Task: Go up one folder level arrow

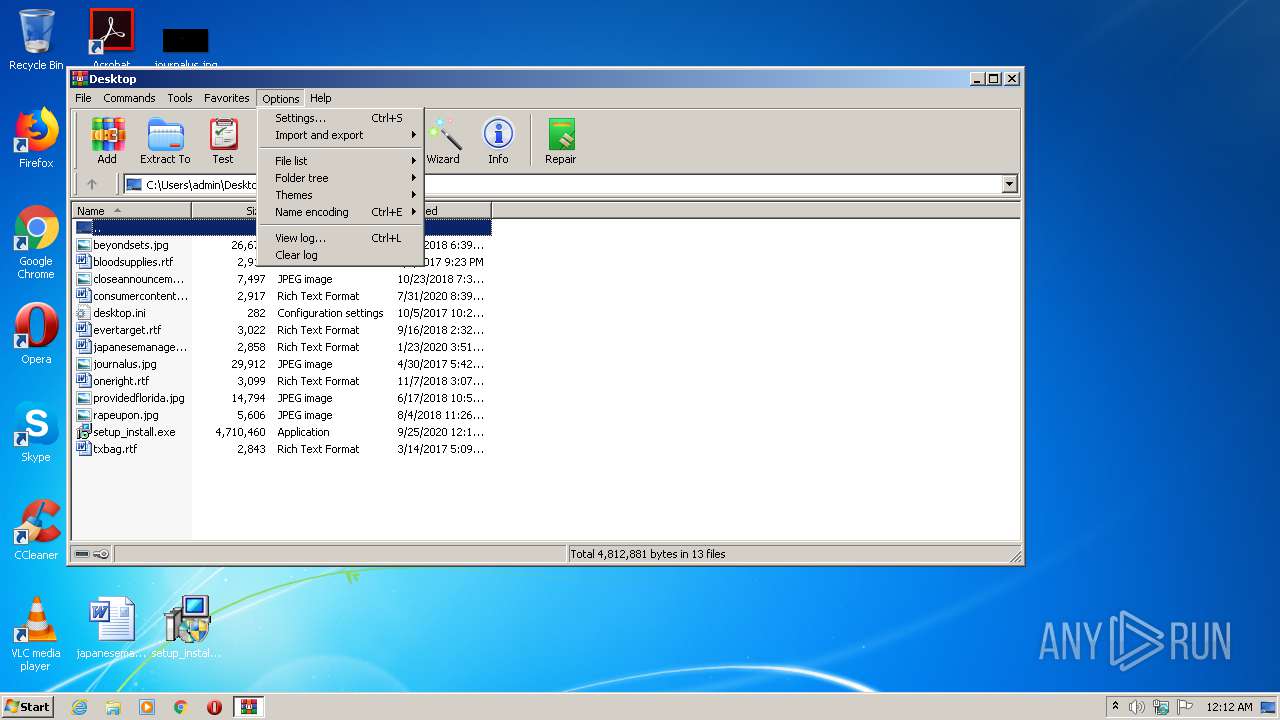Action: tap(92, 184)
